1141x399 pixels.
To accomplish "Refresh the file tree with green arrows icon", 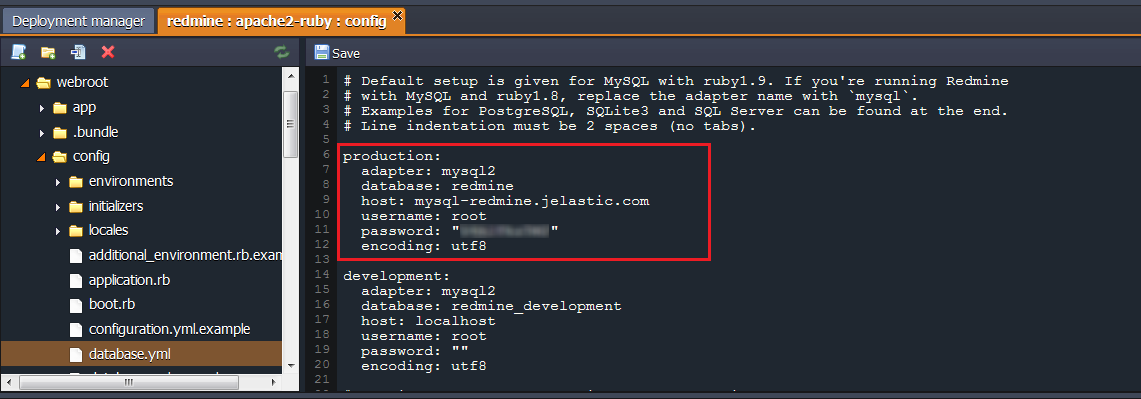I will pyautogui.click(x=281, y=52).
